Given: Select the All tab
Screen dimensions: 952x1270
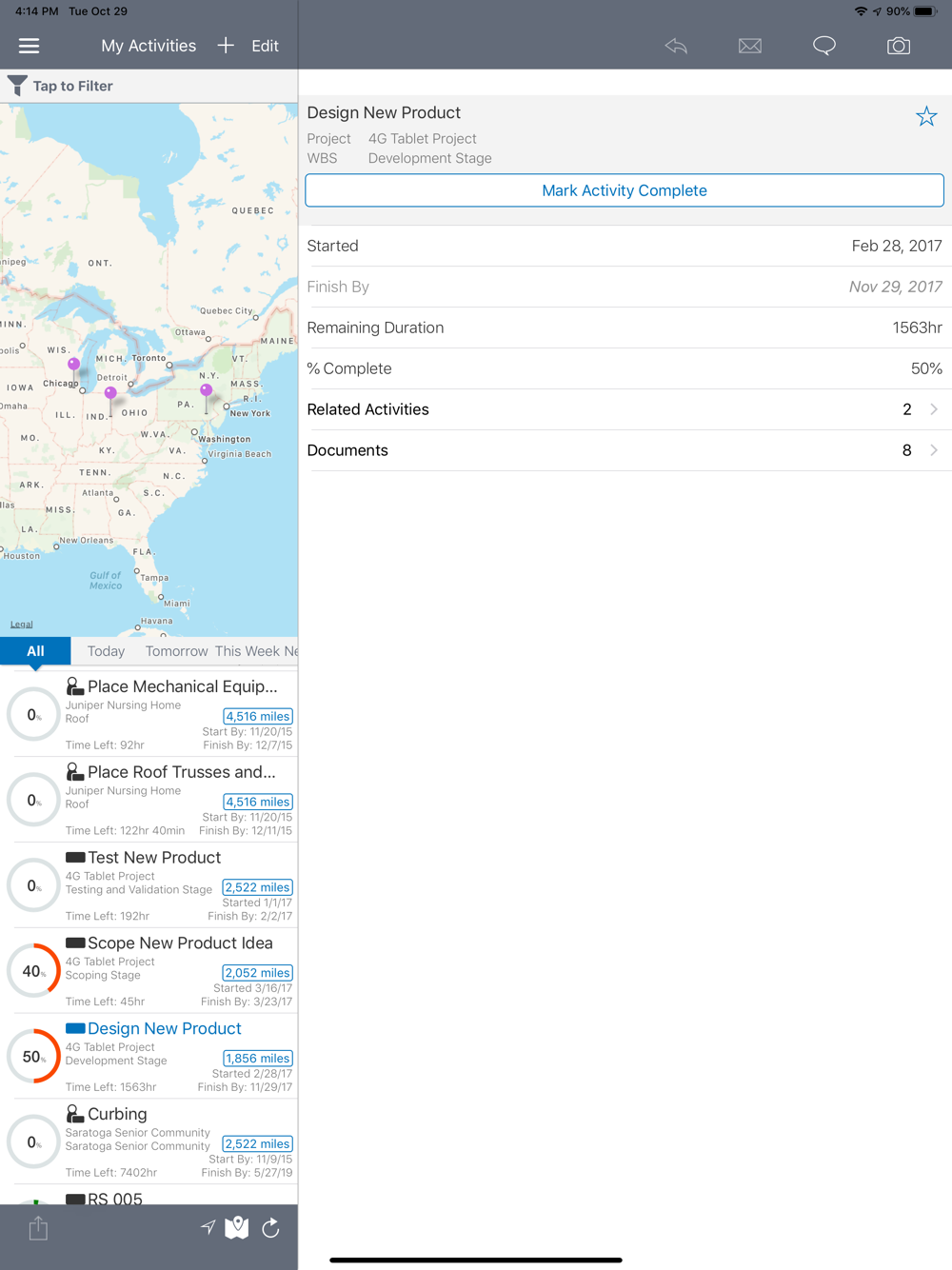Looking at the screenshot, I should point(35,651).
